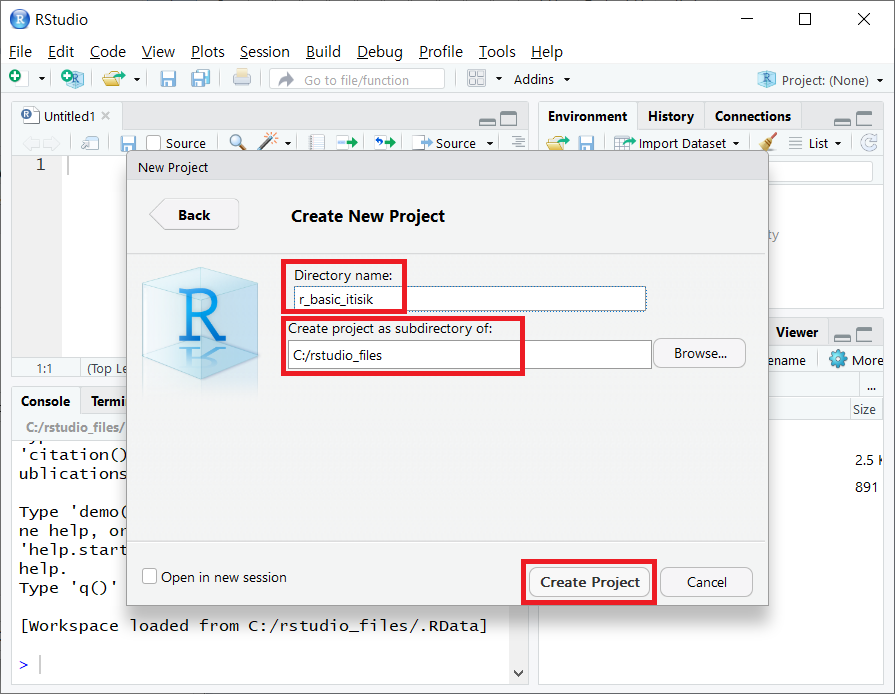Click the Go to file/function search box
Image resolution: width=895 pixels, height=694 pixels.
tap(358, 80)
